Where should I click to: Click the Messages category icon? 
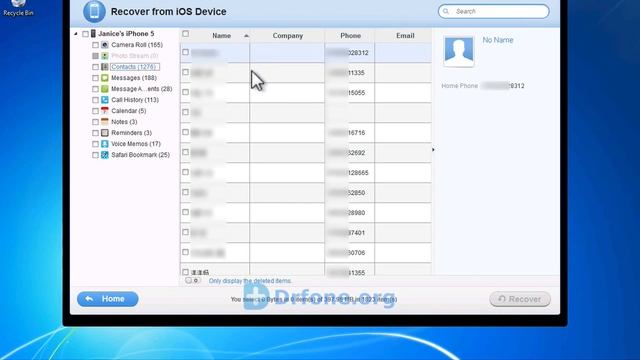[x=105, y=78]
